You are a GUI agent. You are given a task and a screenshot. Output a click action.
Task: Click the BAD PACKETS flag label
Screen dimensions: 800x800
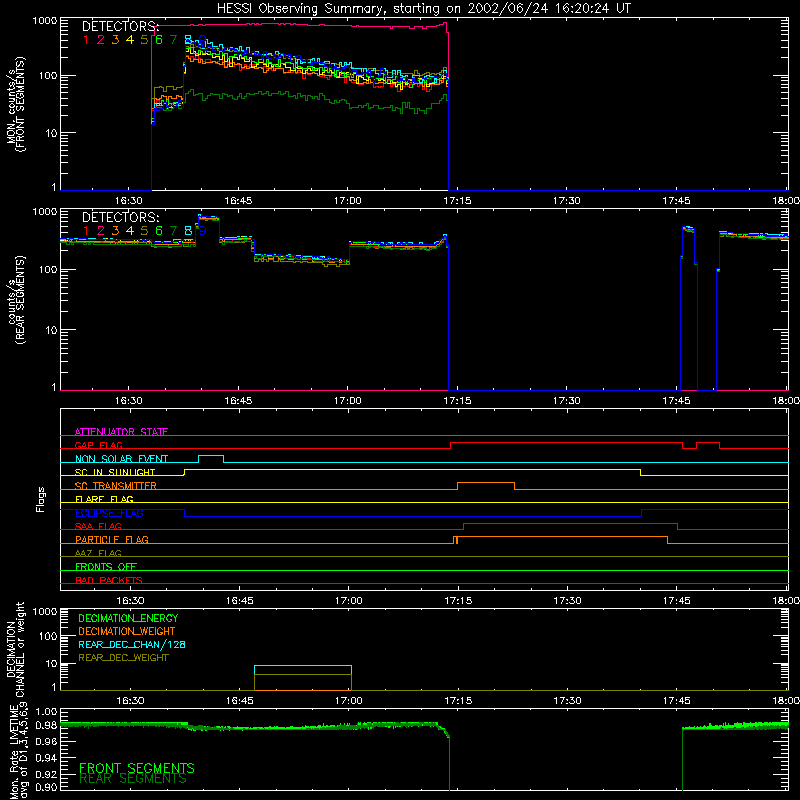pyautogui.click(x=109, y=580)
